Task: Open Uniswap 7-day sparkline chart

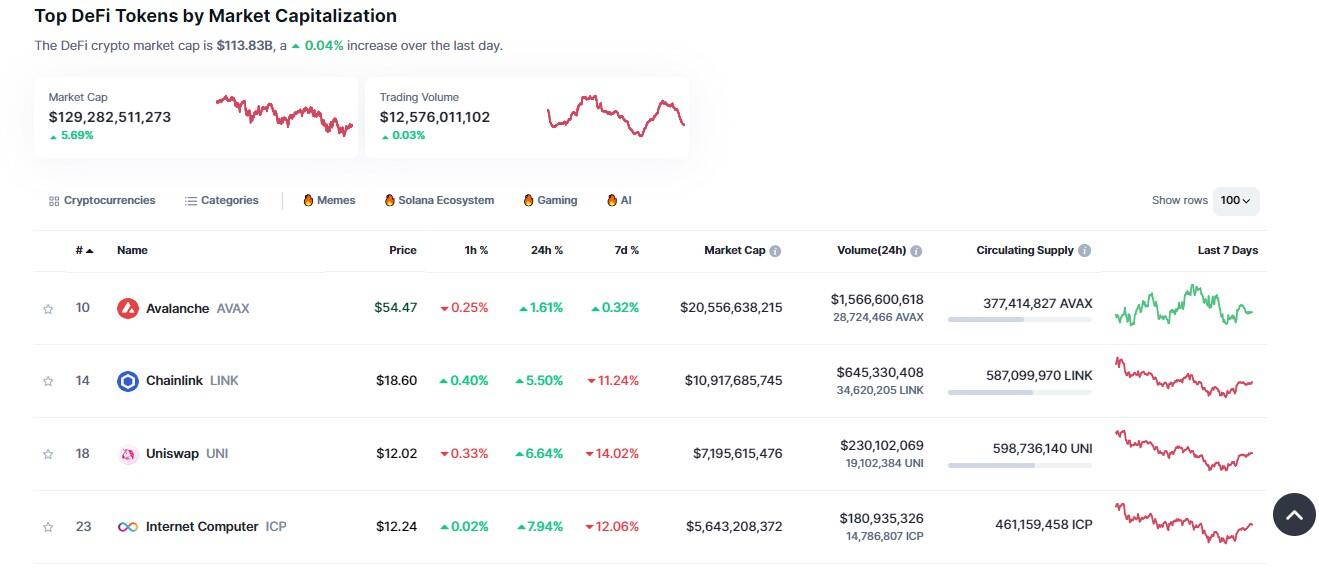Action: click(1184, 451)
